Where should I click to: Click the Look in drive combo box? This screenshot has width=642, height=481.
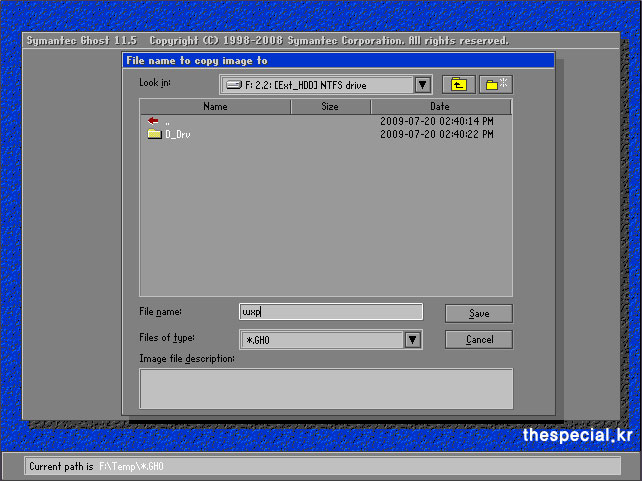coord(326,85)
